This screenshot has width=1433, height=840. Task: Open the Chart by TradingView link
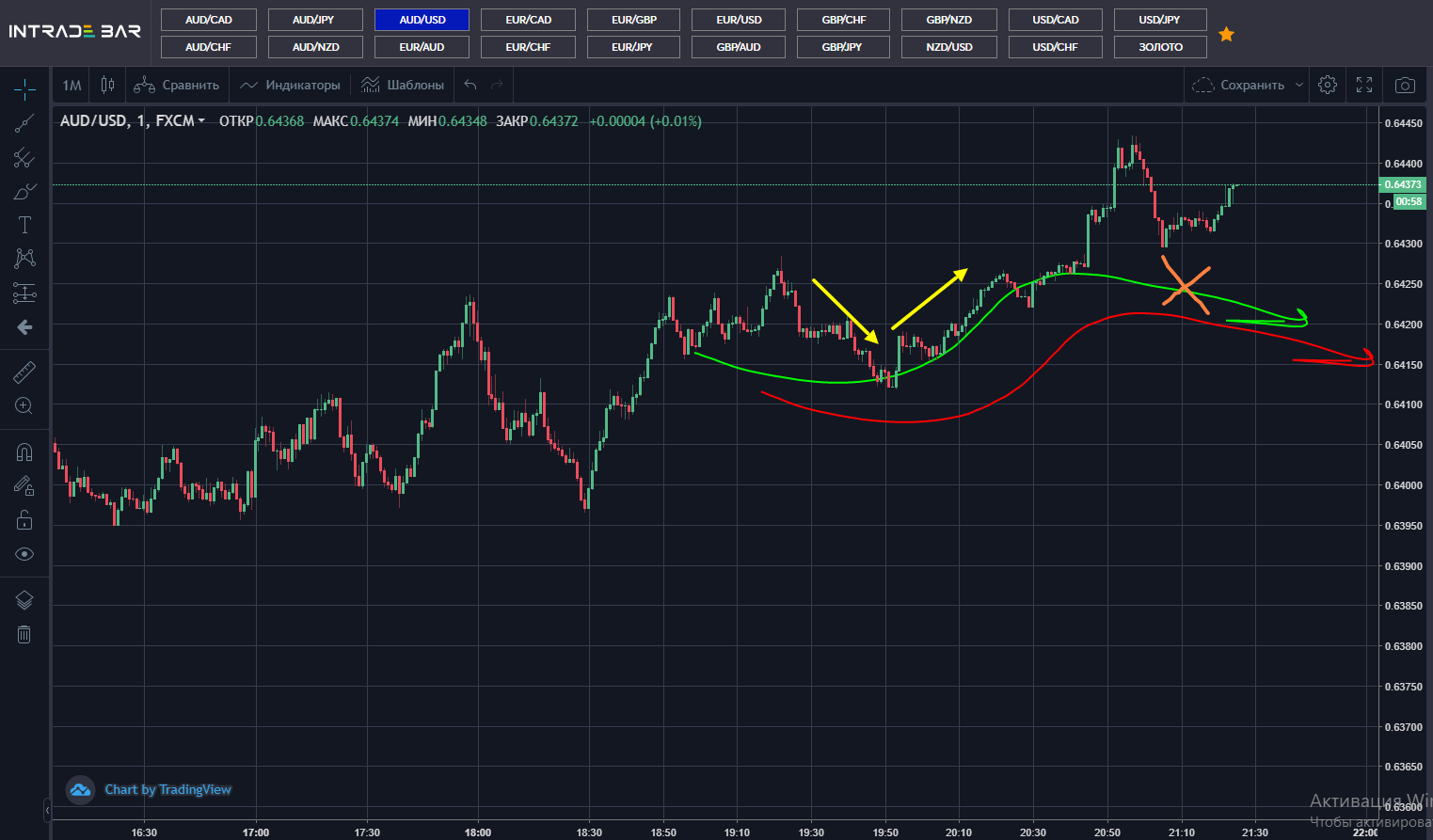pyautogui.click(x=167, y=789)
